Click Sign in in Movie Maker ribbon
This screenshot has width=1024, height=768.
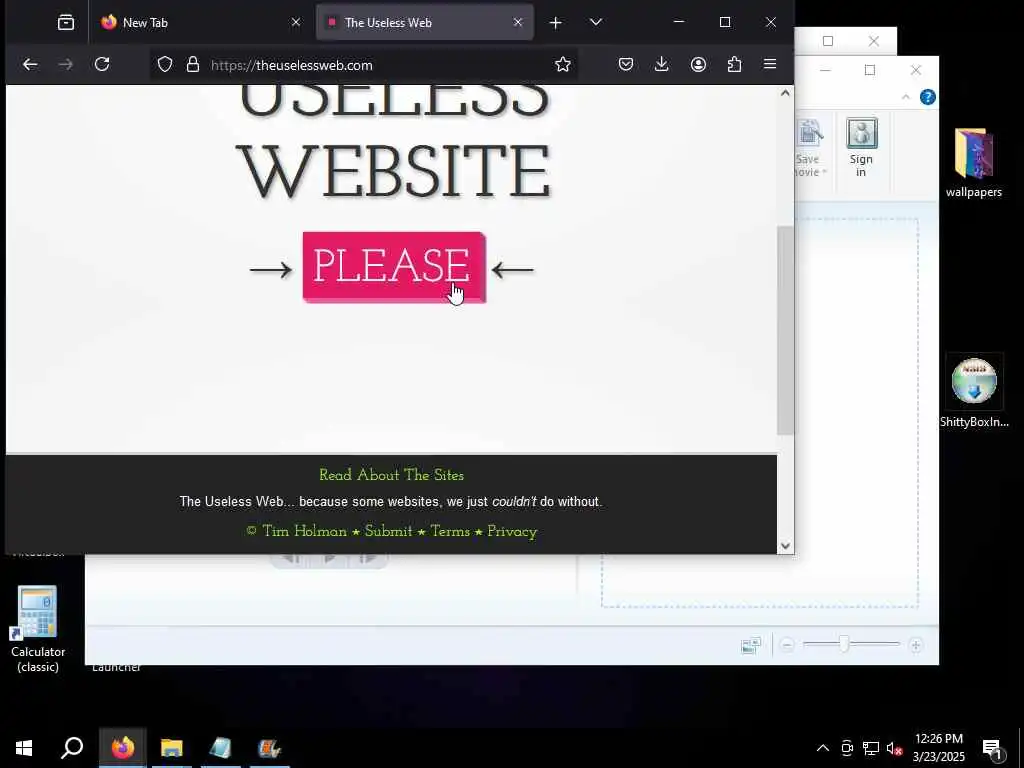click(x=861, y=148)
